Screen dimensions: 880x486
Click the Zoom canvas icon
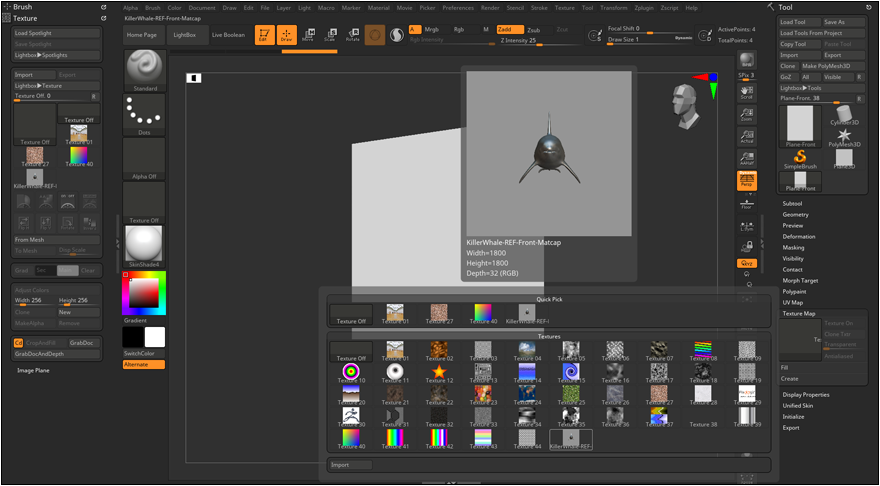pos(746,115)
